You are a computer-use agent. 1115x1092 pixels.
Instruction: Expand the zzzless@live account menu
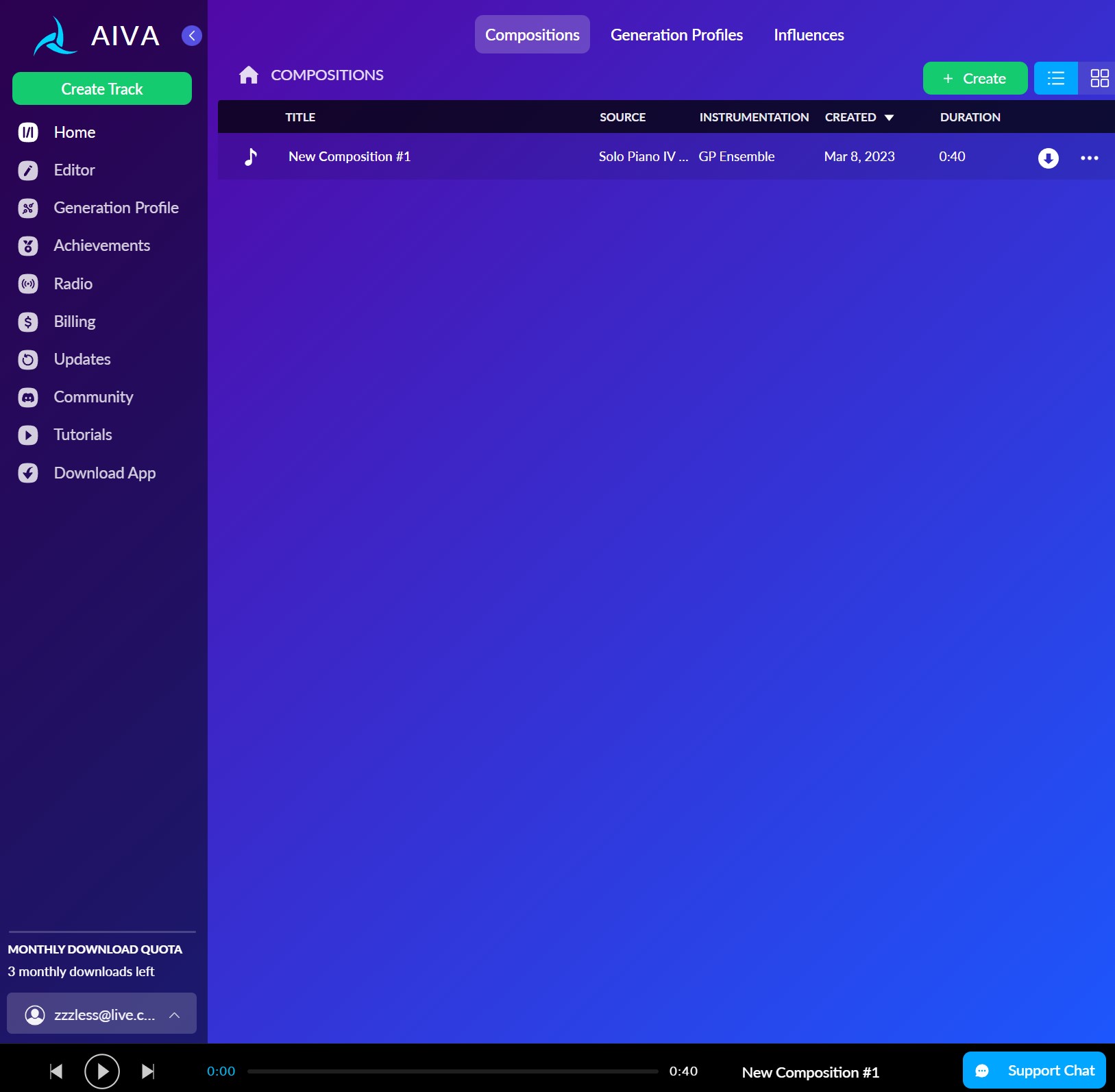101,1014
